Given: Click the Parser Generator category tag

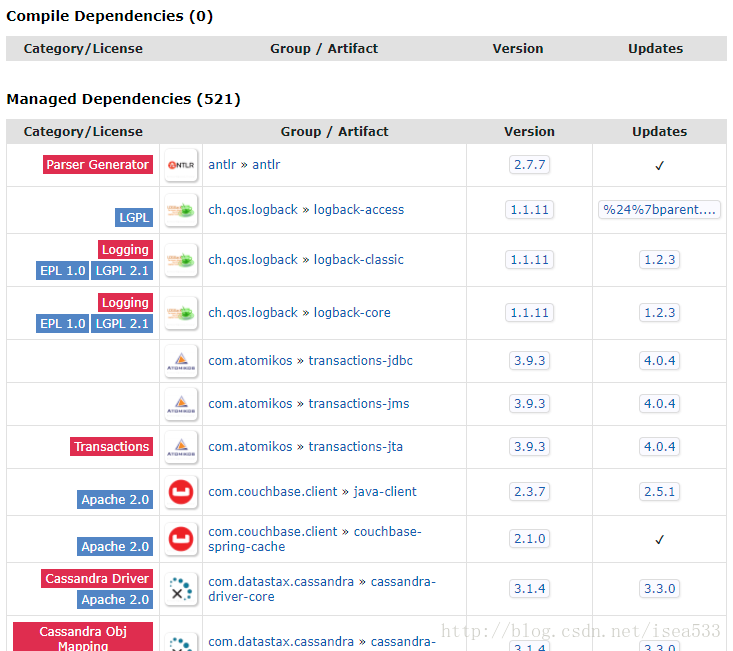Looking at the screenshot, I should coord(98,165).
